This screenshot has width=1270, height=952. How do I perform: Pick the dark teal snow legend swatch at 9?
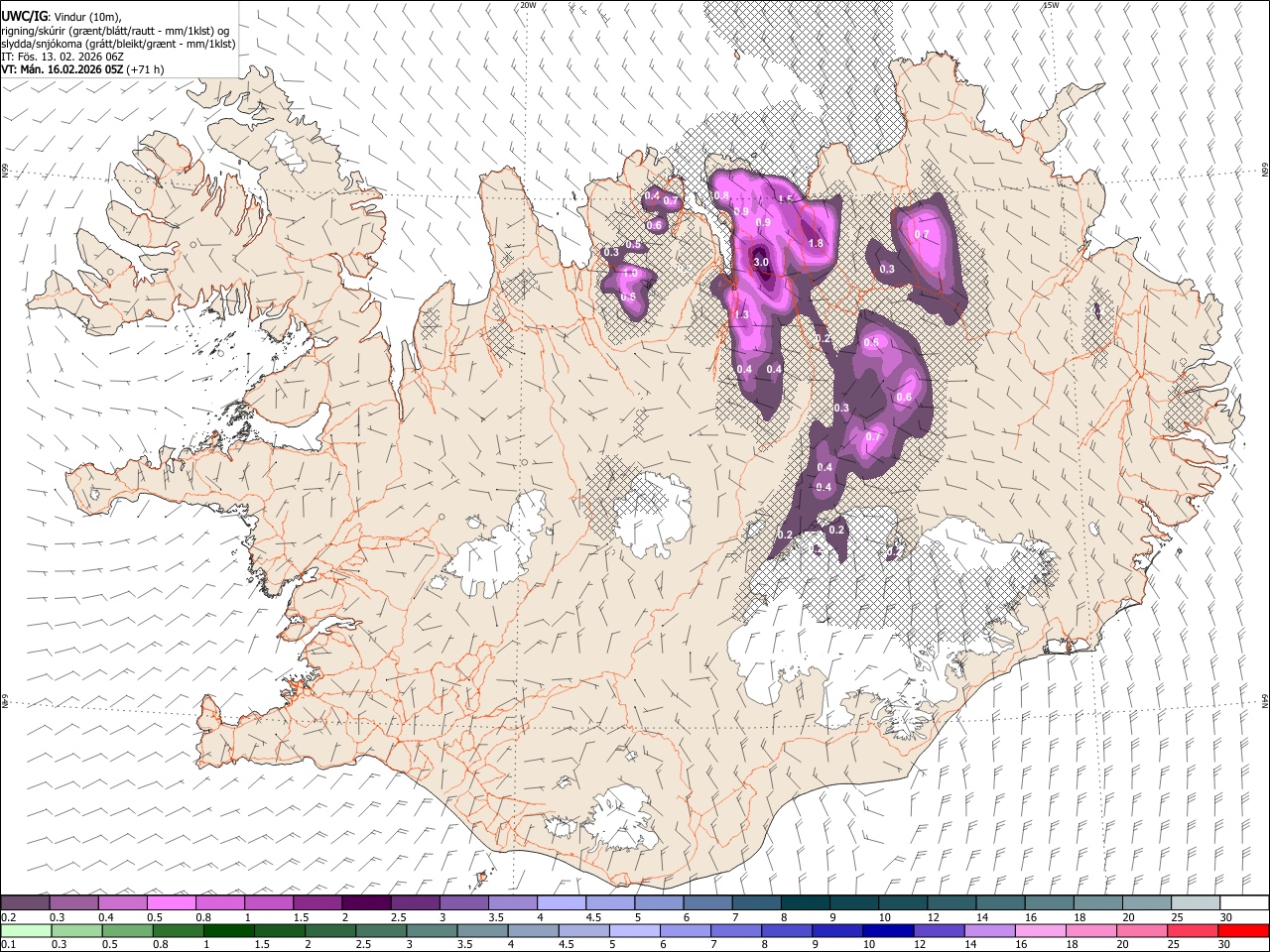[x=807, y=903]
